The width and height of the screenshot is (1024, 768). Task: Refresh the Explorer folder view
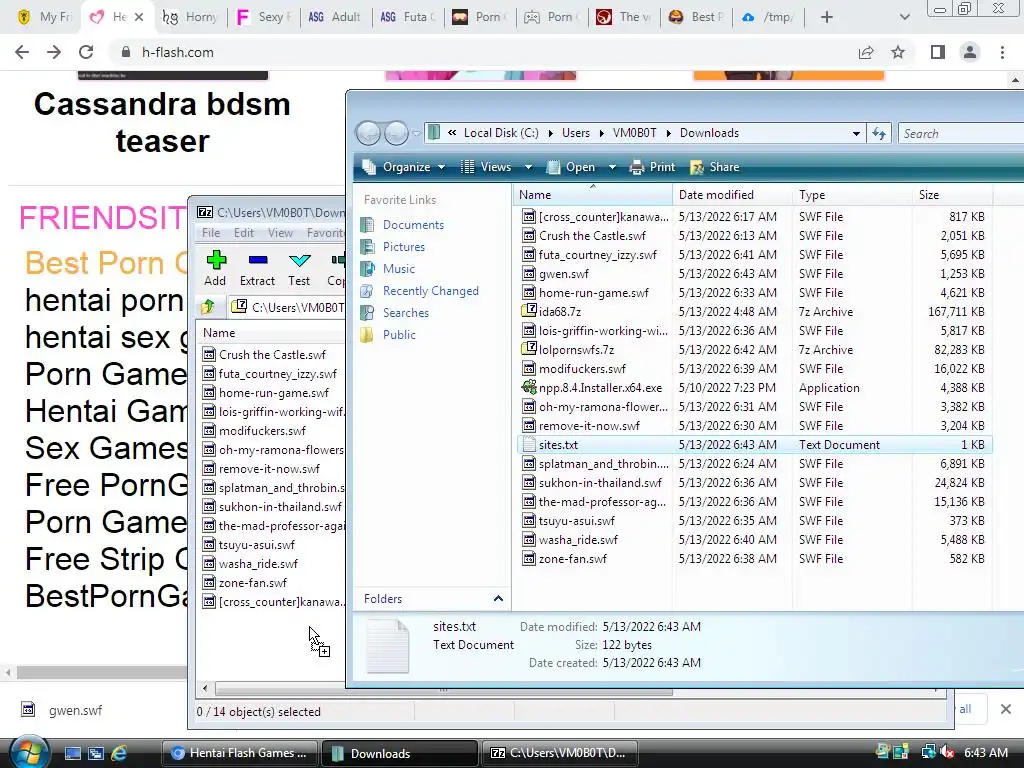pos(879,133)
